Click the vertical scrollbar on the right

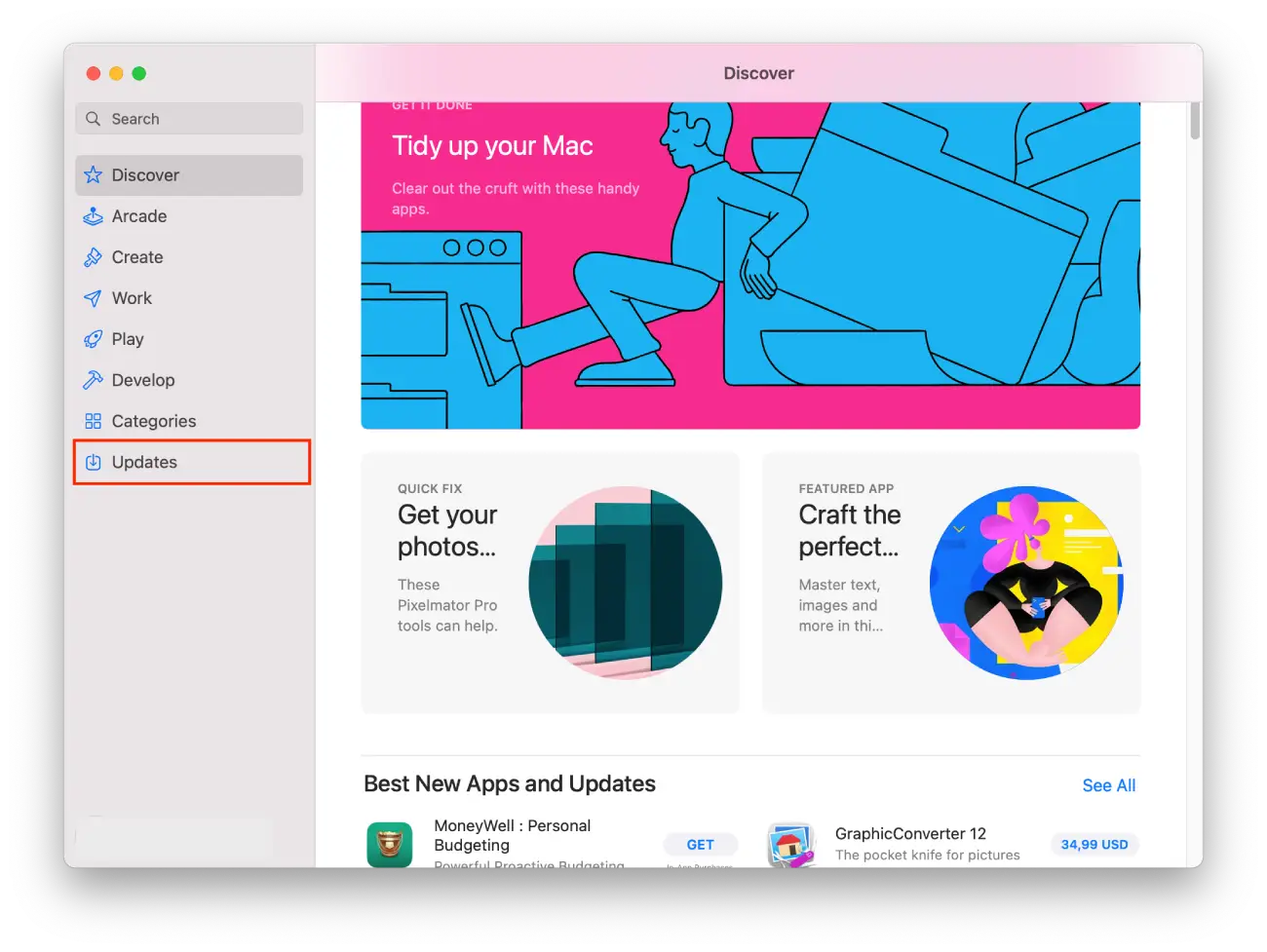[1195, 121]
